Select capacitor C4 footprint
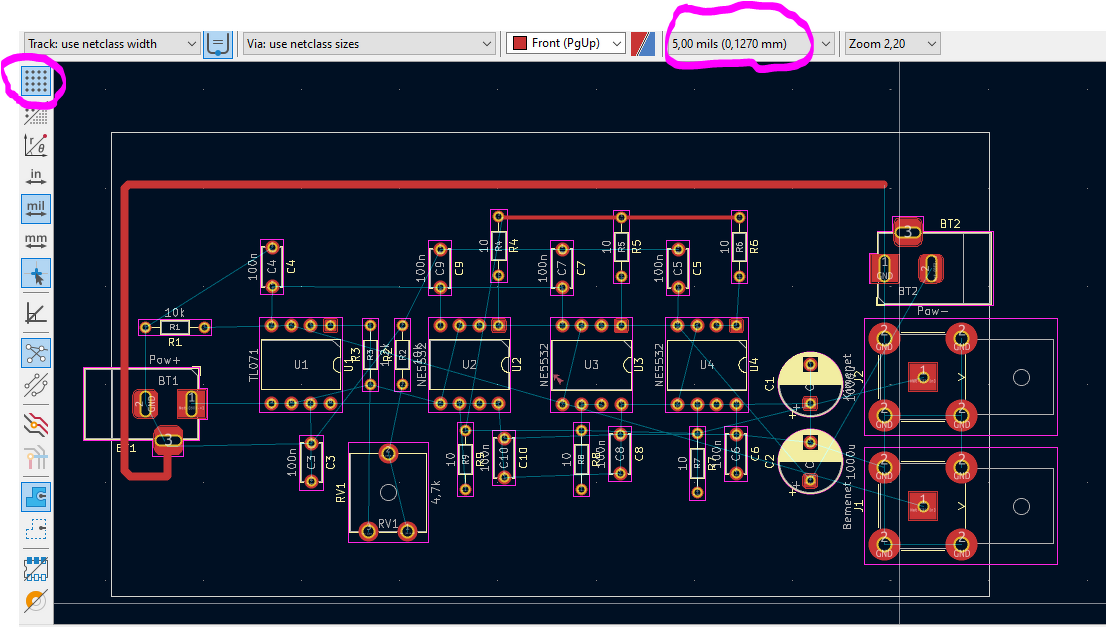 tap(272, 267)
